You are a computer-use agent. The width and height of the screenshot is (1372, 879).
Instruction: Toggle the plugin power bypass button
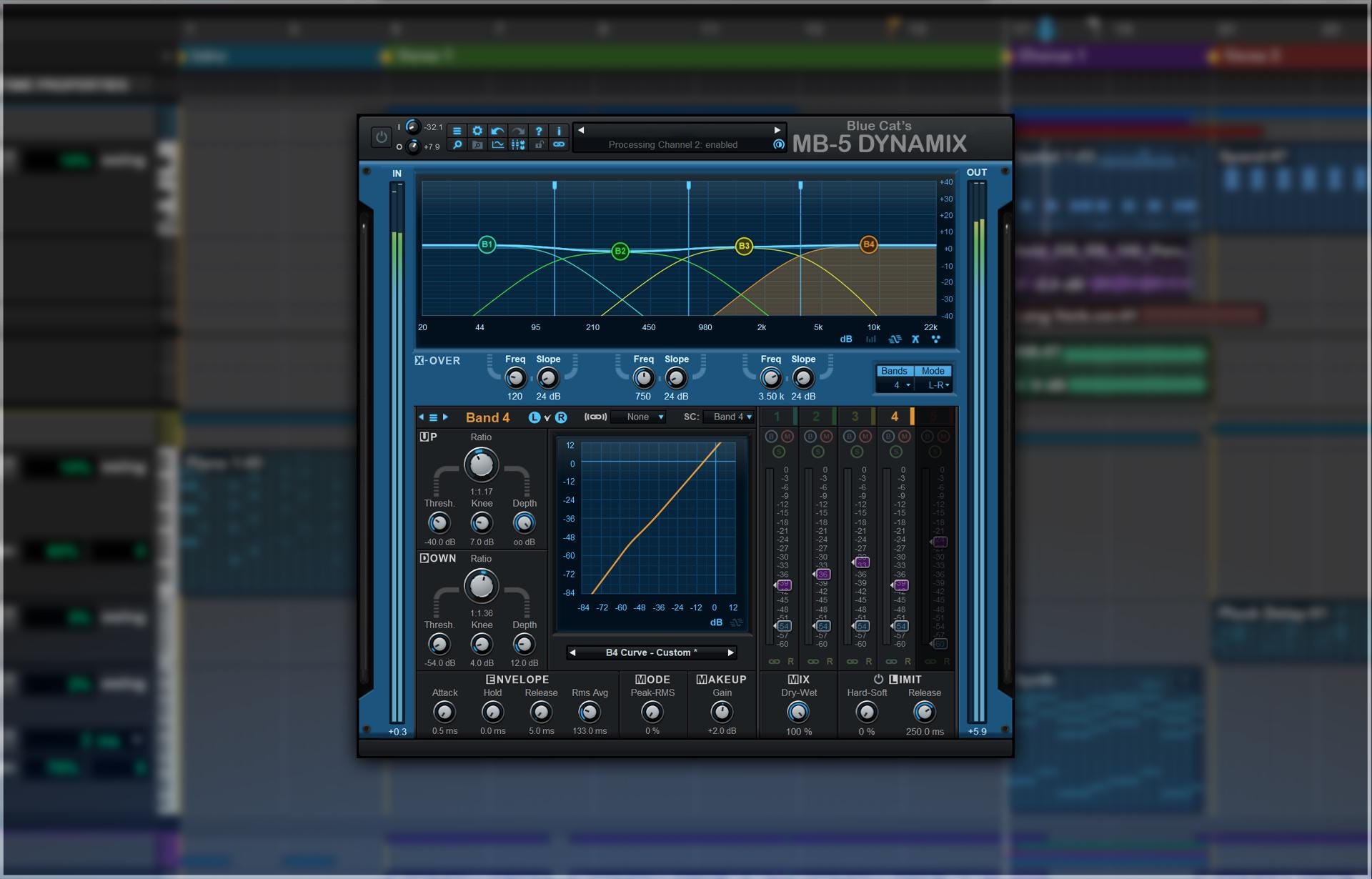[381, 136]
